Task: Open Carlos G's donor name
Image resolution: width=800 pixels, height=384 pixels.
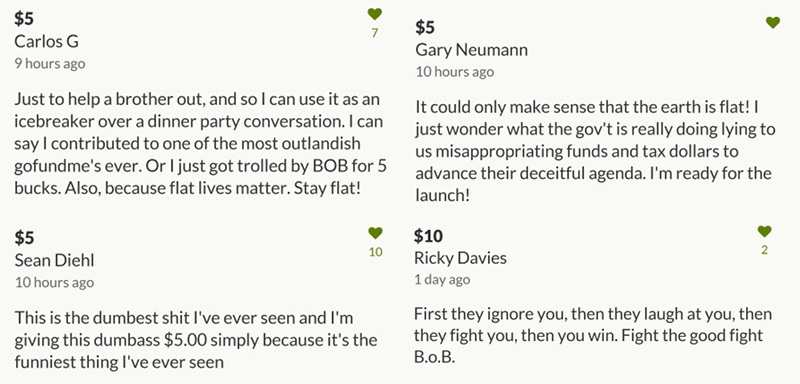Action: (46, 41)
